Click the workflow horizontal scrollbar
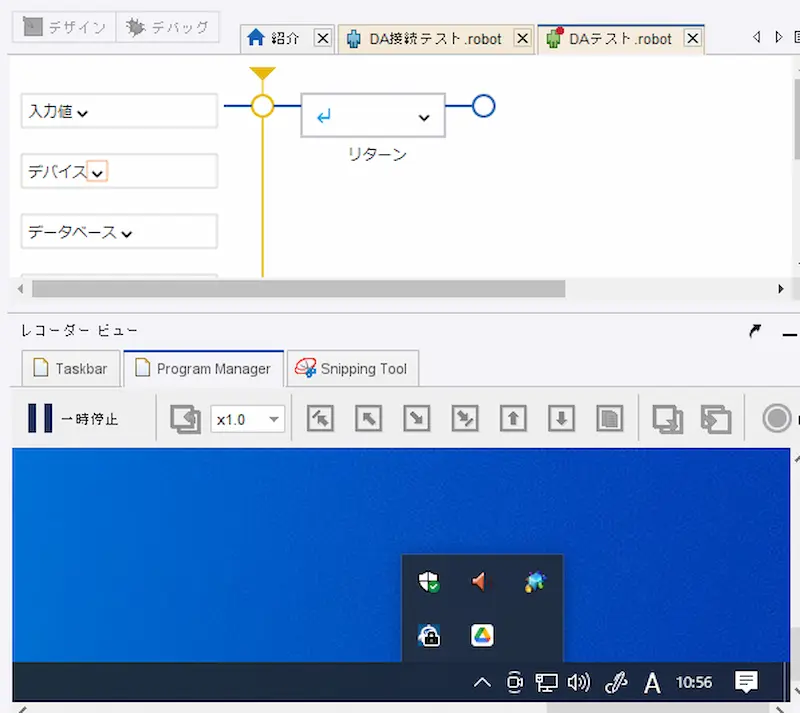The height and width of the screenshot is (713, 800). pyautogui.click(x=298, y=289)
